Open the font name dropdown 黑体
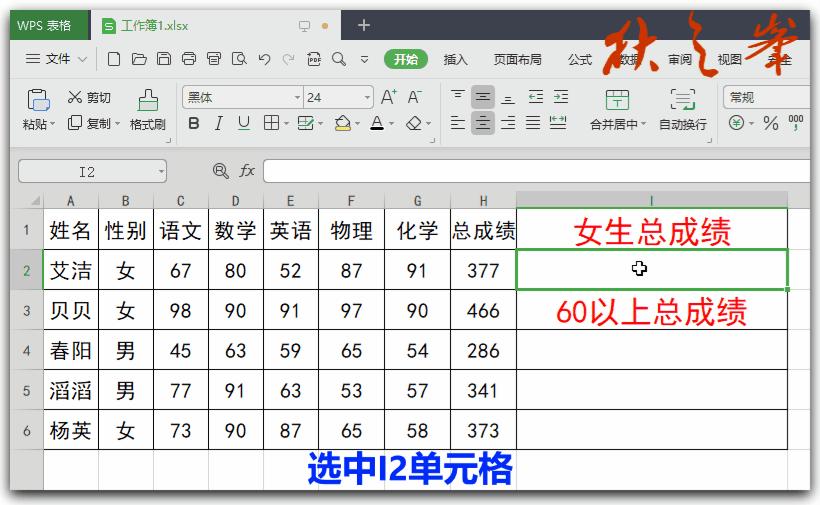The width and height of the screenshot is (820, 505). click(297, 97)
